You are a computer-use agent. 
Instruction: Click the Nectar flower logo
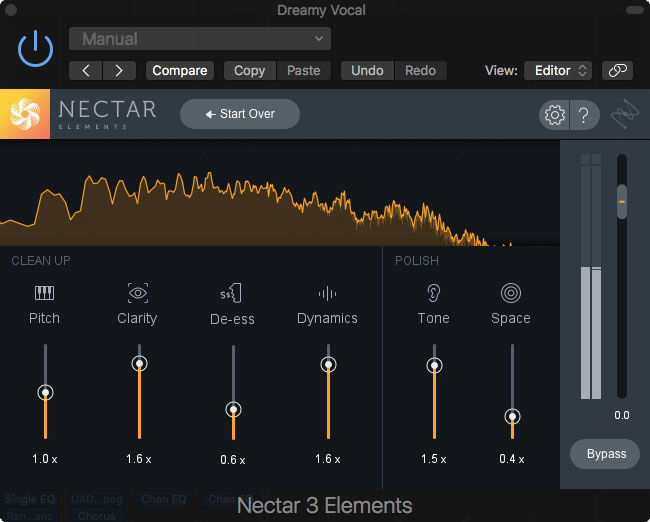[x=25, y=114]
